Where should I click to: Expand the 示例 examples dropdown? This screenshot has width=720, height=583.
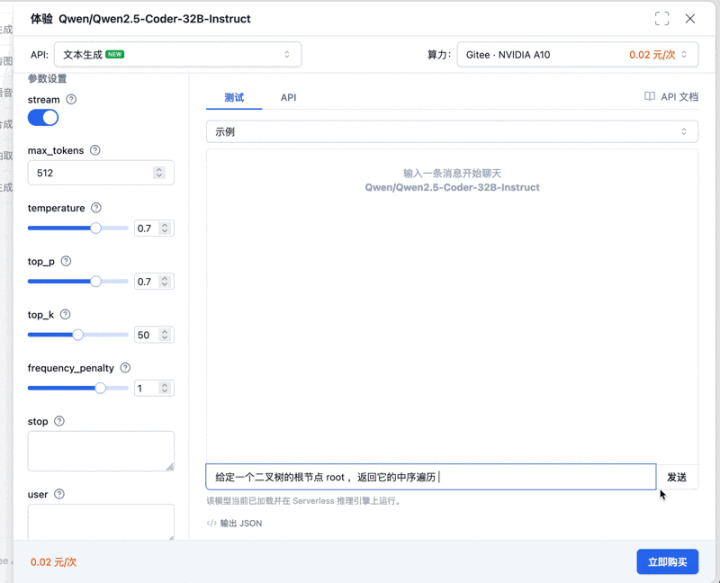coord(452,132)
